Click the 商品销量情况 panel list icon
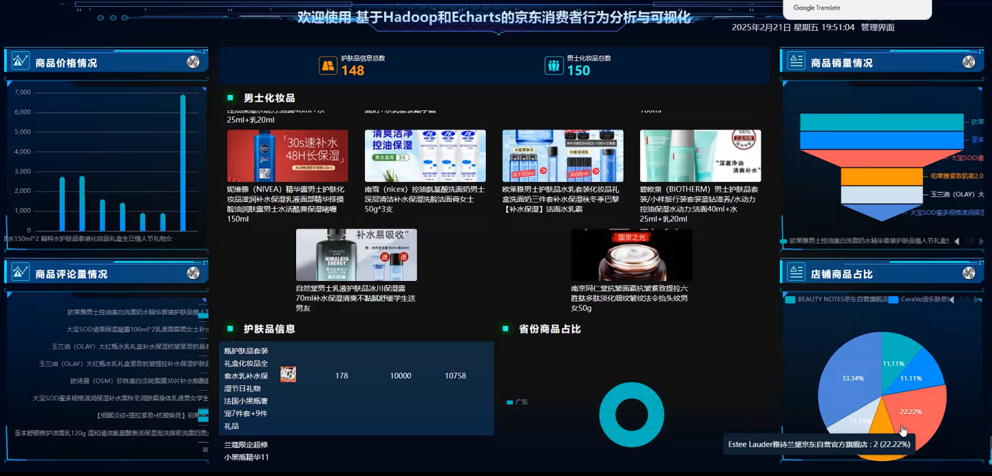 [796, 61]
